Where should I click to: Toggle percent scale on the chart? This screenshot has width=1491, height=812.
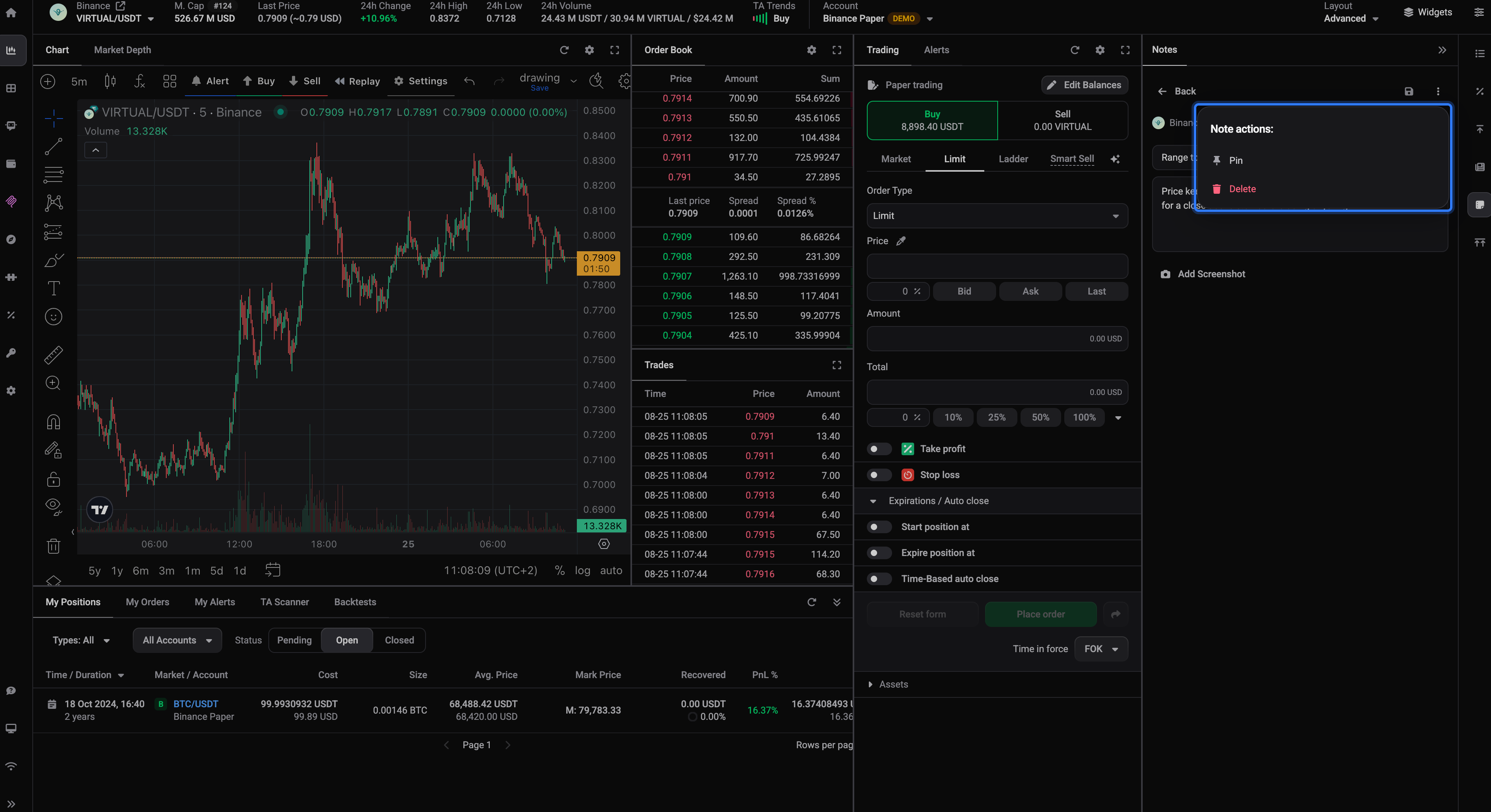click(560, 570)
